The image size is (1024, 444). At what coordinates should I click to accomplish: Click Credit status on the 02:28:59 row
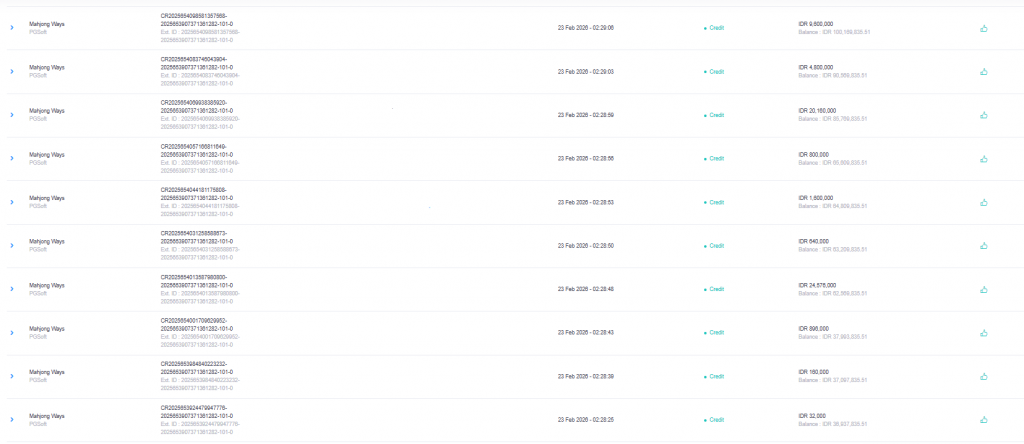click(x=716, y=115)
